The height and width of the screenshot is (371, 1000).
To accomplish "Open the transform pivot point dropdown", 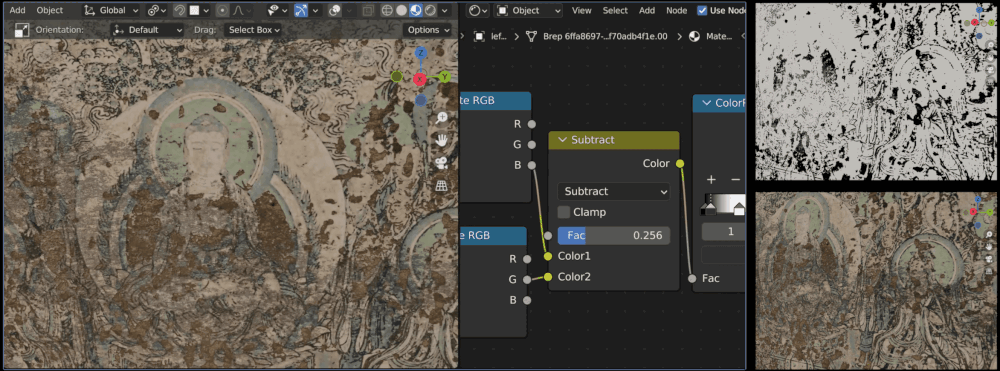I will click(156, 10).
